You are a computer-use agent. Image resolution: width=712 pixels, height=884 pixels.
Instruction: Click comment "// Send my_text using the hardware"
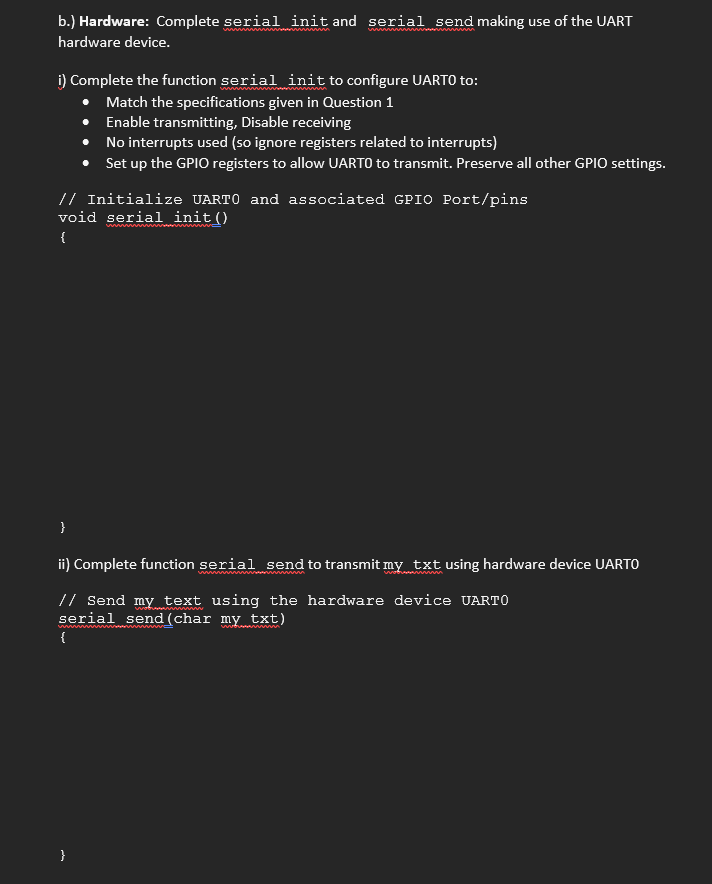[283, 601]
